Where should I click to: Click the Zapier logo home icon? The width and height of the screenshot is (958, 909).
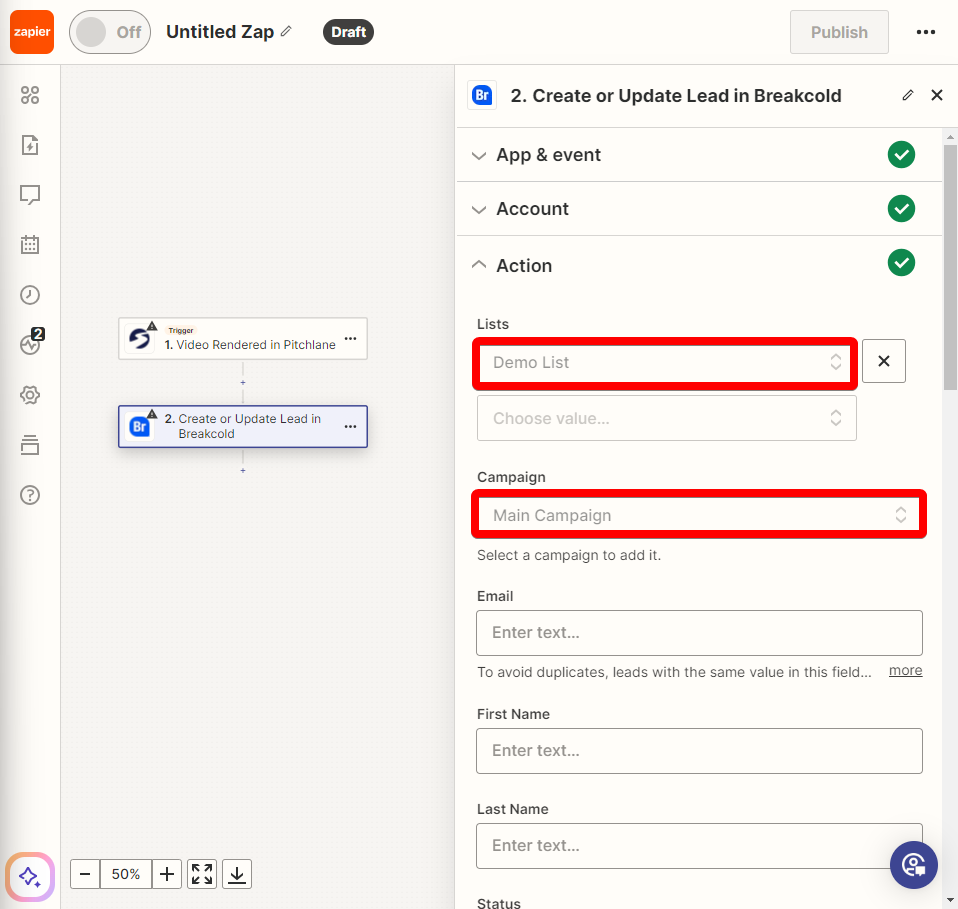(x=32, y=32)
